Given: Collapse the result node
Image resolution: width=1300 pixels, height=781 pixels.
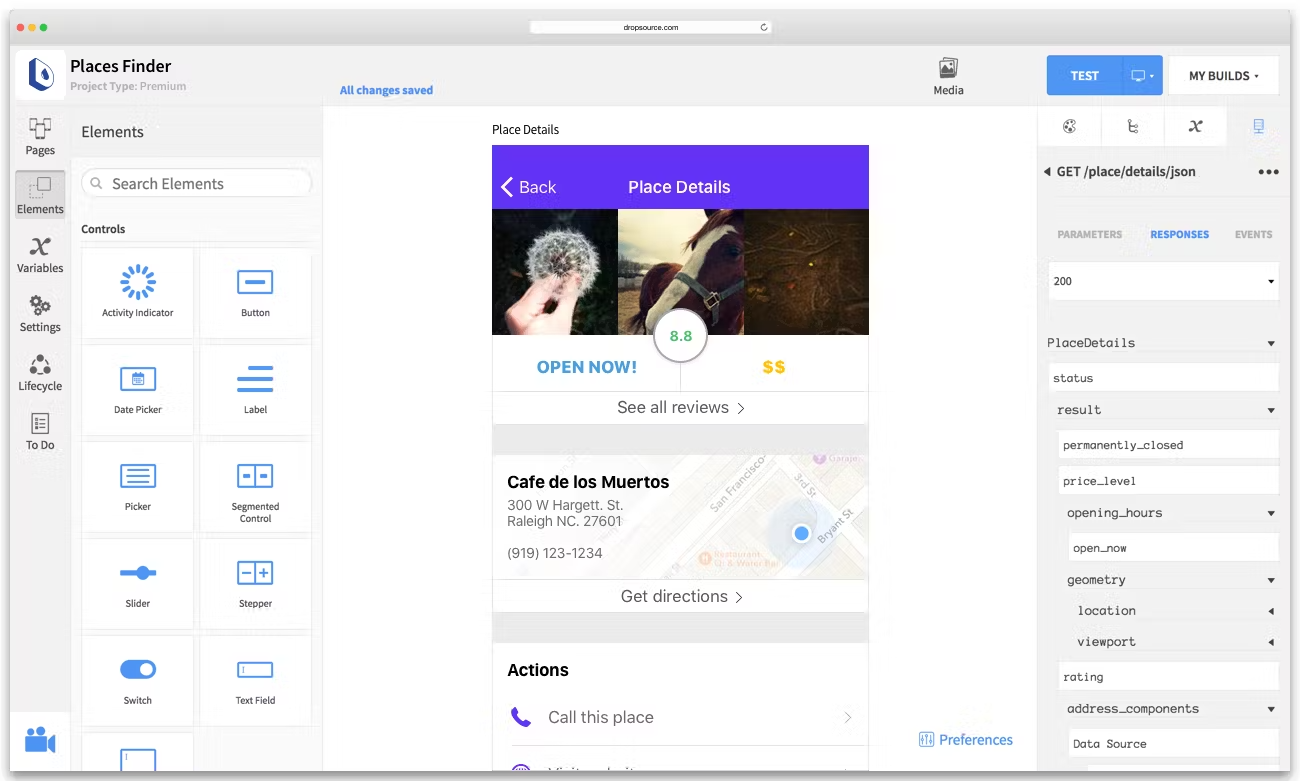Looking at the screenshot, I should tap(1271, 410).
